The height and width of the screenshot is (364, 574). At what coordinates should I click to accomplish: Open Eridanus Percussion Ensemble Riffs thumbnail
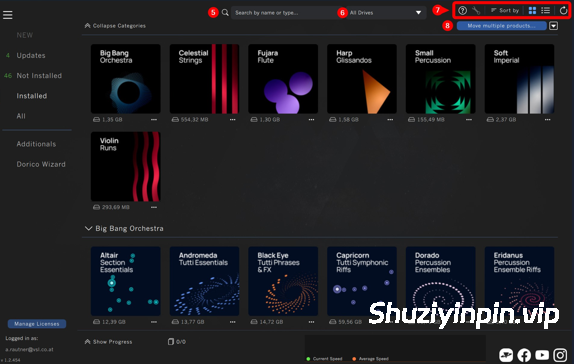point(519,281)
